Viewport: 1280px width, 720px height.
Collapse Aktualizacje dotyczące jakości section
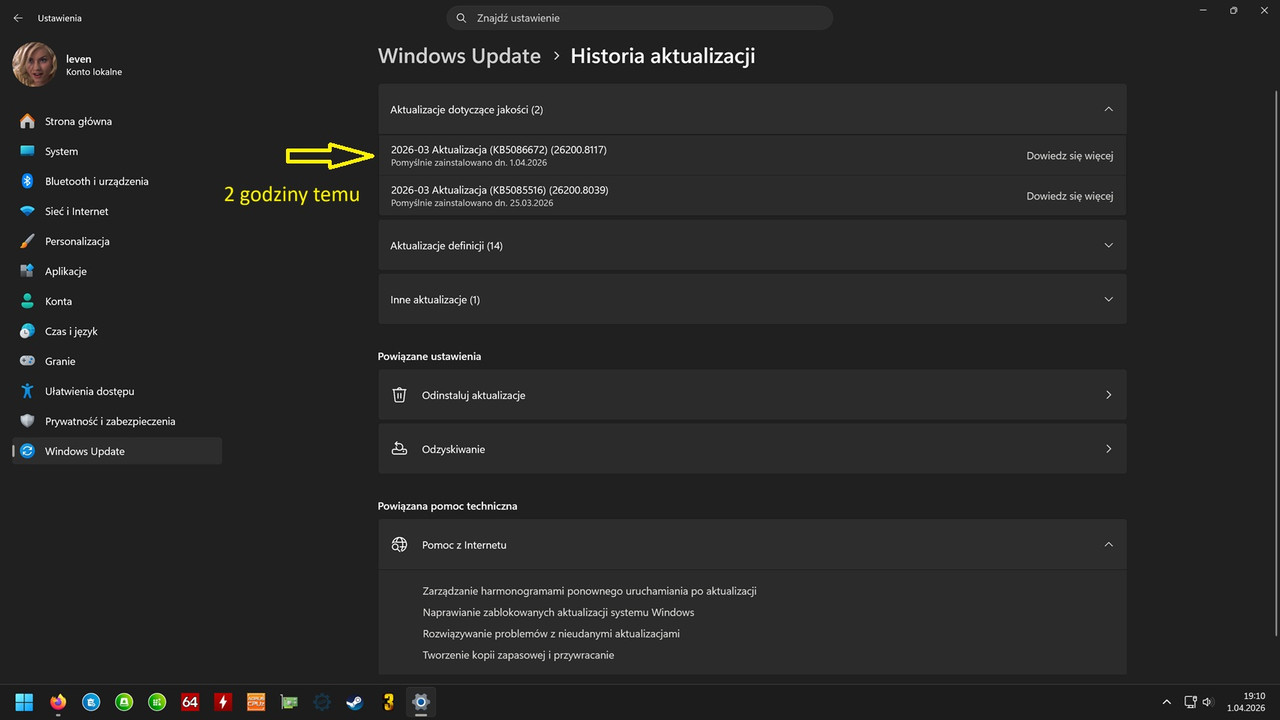click(1108, 109)
